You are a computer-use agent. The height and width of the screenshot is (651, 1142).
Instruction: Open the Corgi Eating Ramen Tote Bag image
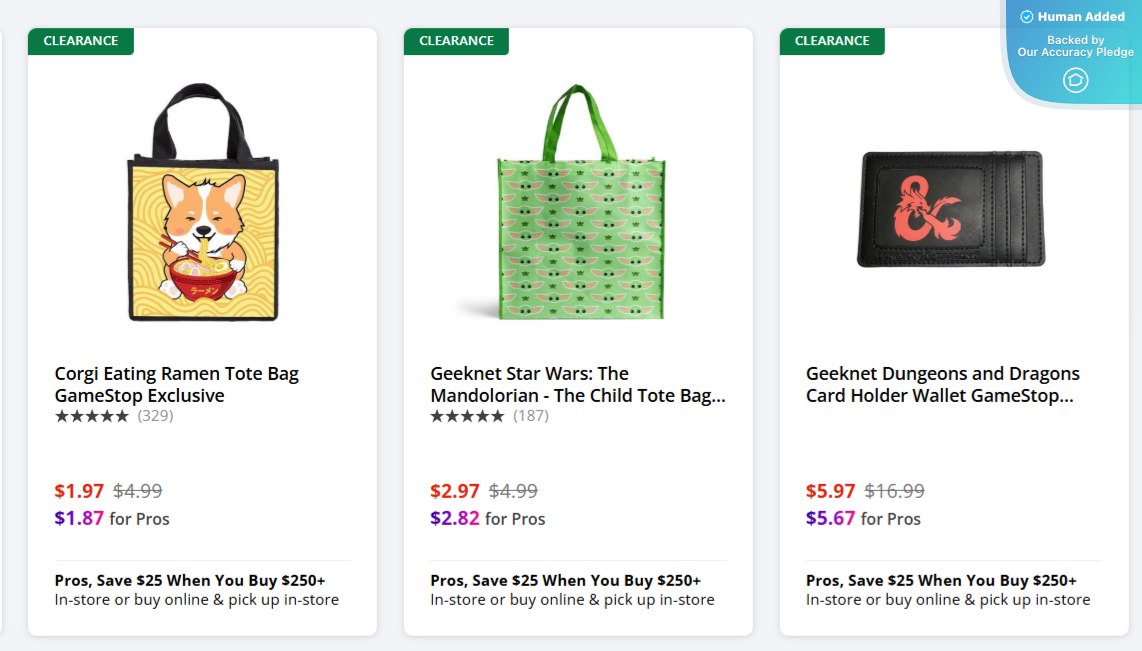click(x=202, y=204)
